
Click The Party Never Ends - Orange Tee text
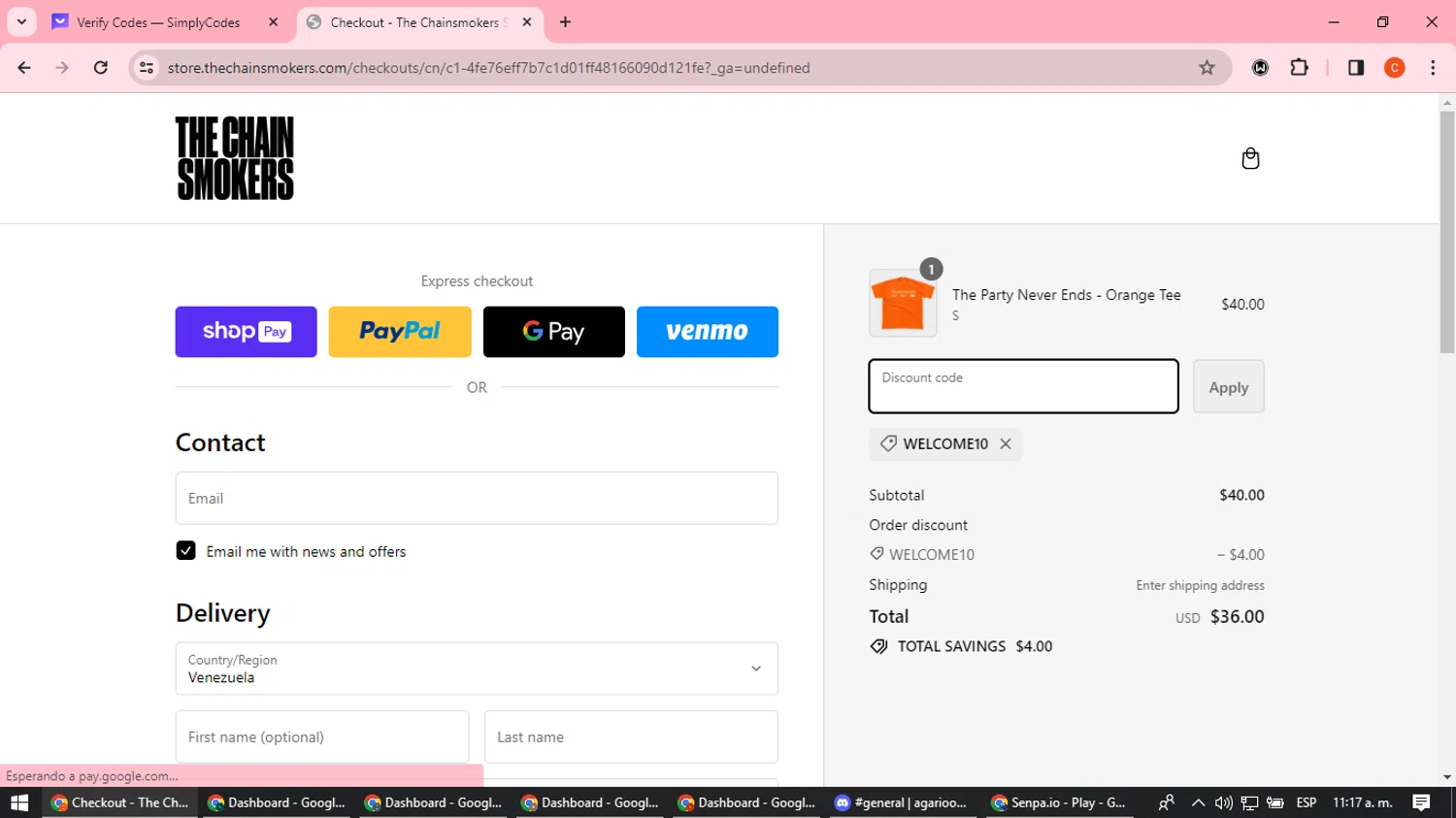[1067, 295]
